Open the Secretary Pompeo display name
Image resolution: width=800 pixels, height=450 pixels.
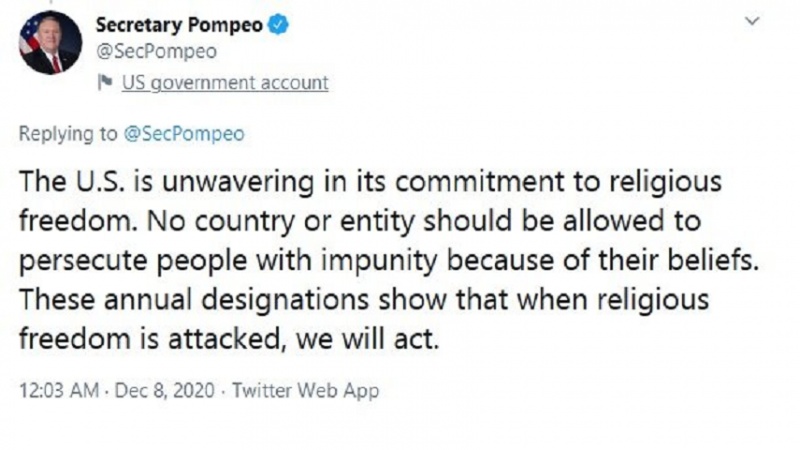coord(179,24)
